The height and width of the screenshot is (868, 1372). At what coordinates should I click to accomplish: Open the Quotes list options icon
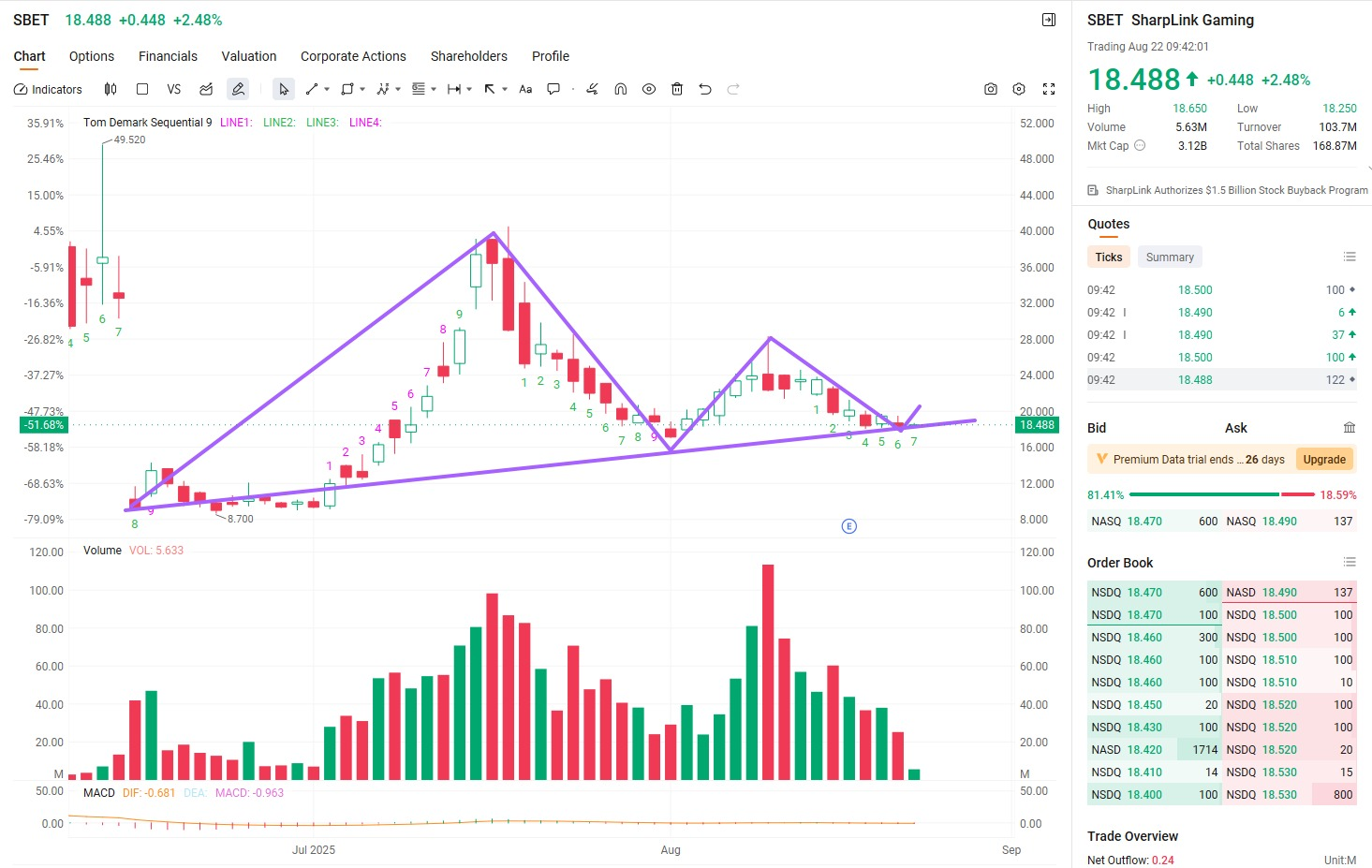(1350, 257)
